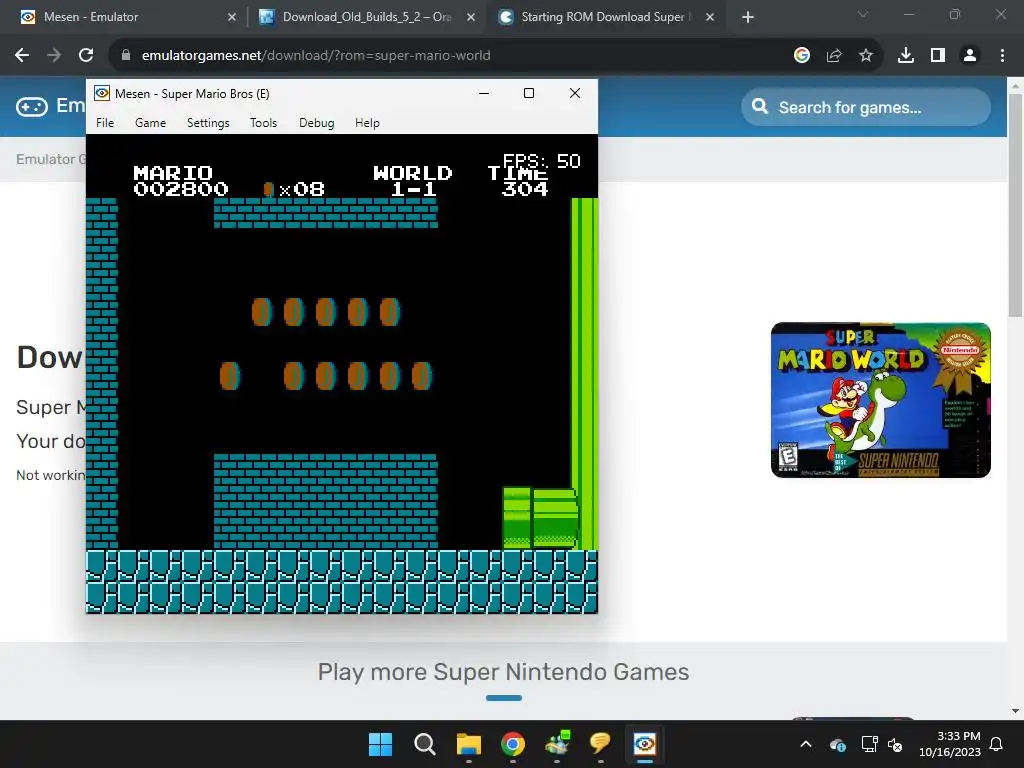Close the Starting ROM Download browser tab

click(x=710, y=17)
